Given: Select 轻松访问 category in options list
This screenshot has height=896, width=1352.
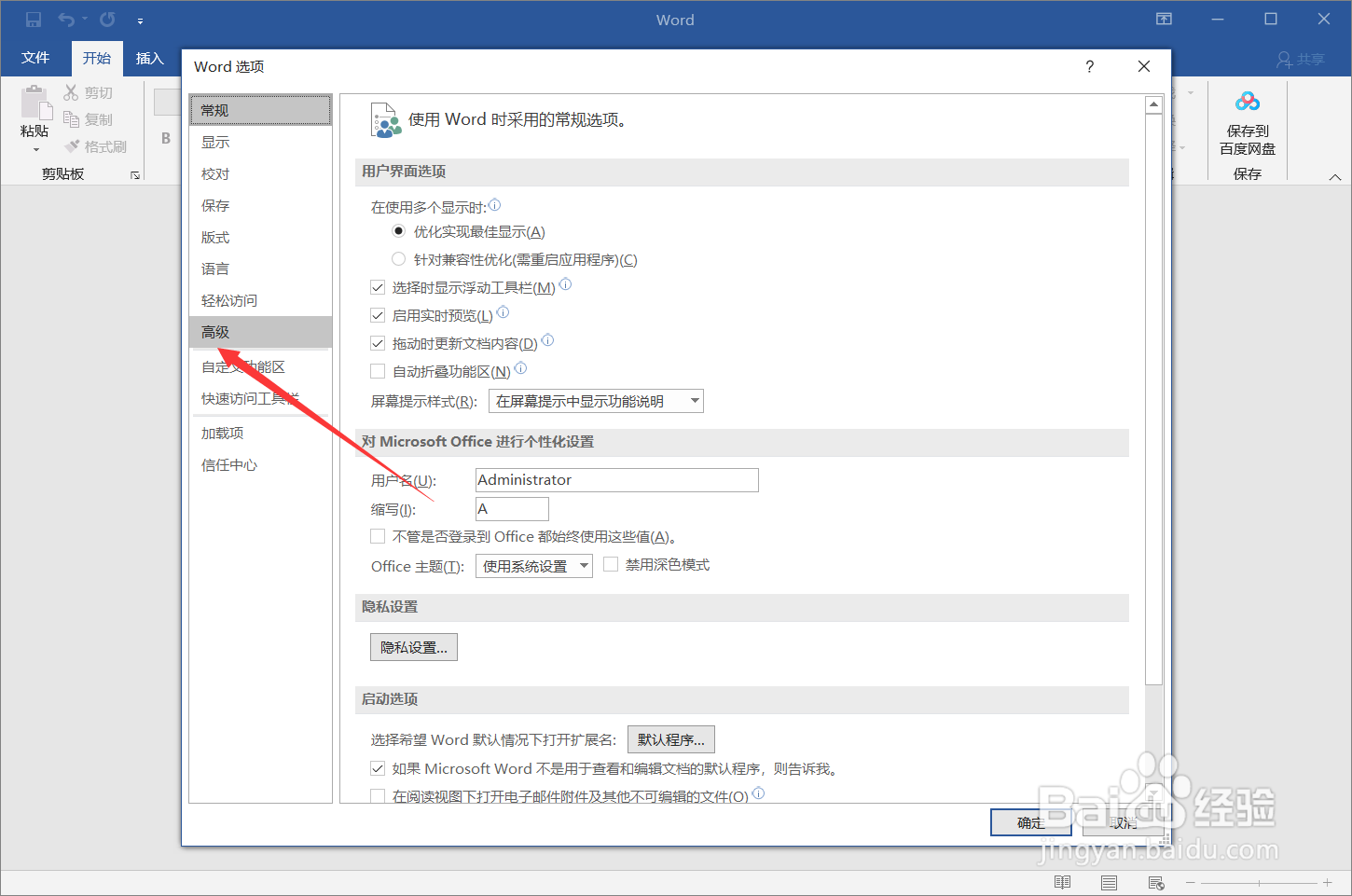Looking at the screenshot, I should pyautogui.click(x=260, y=300).
